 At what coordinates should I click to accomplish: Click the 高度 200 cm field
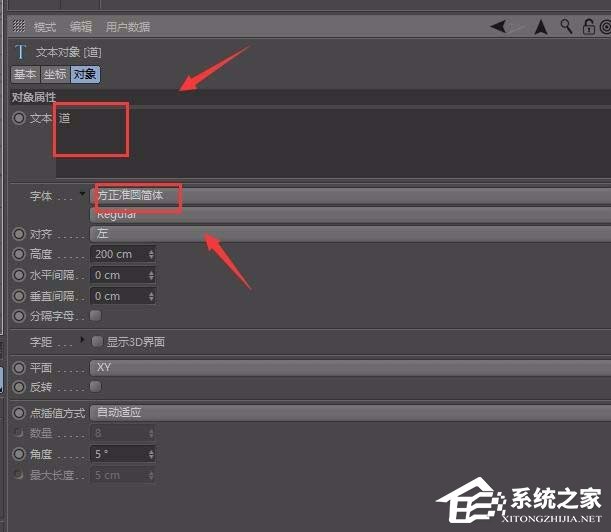(x=119, y=254)
